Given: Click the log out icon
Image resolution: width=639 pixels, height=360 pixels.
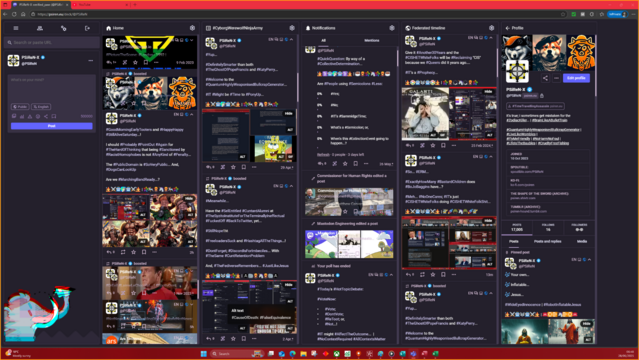Looking at the screenshot, I should [87, 28].
